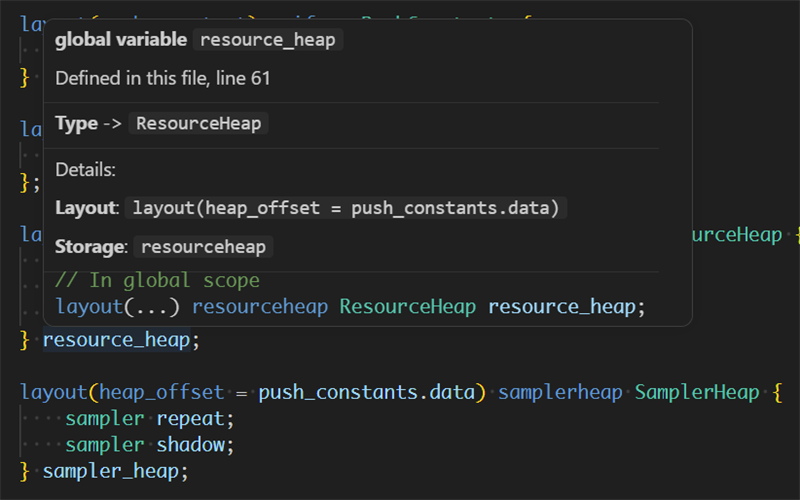Click 'heap_offset' in samplerheap layout line

pos(161,392)
